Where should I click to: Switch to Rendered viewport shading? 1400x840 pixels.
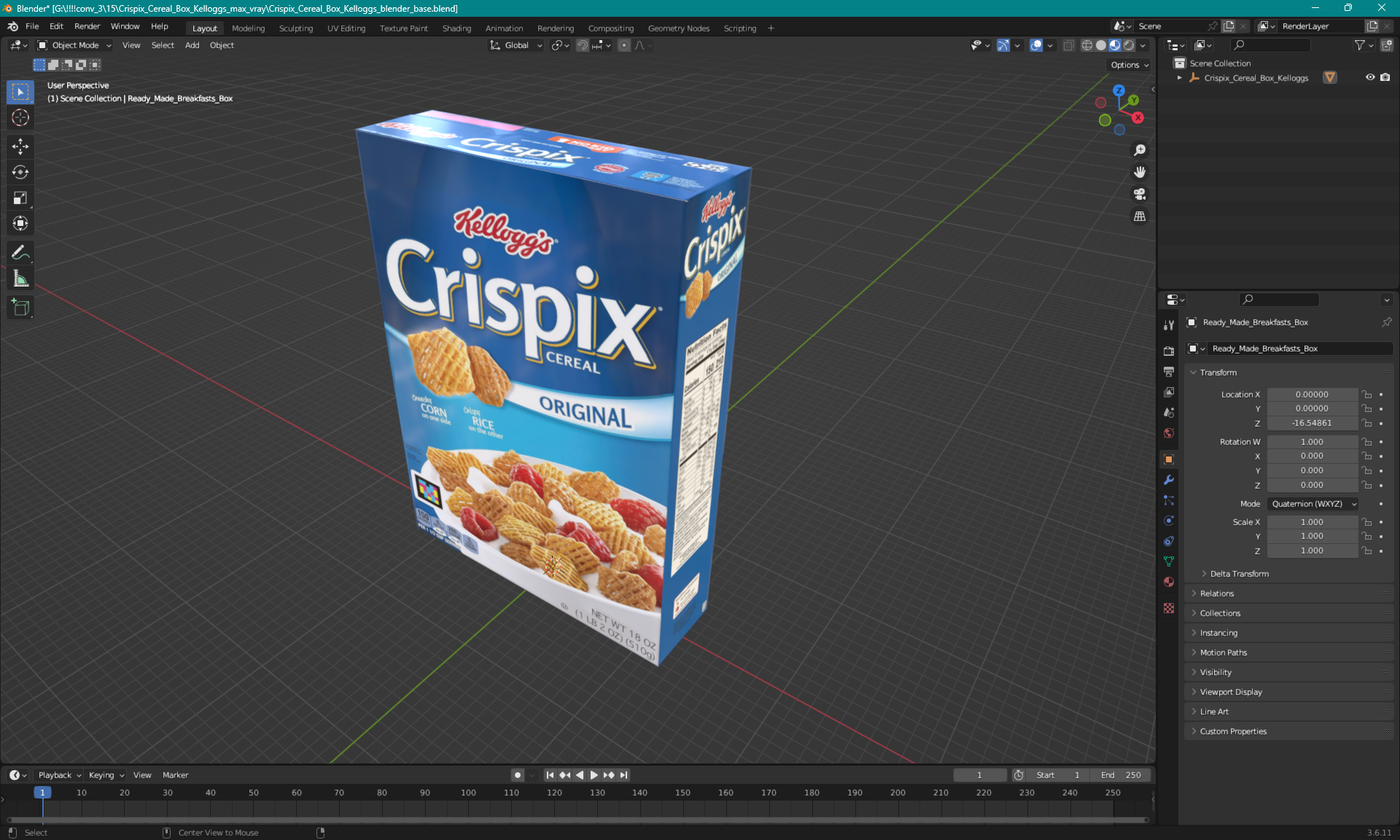(1129, 45)
